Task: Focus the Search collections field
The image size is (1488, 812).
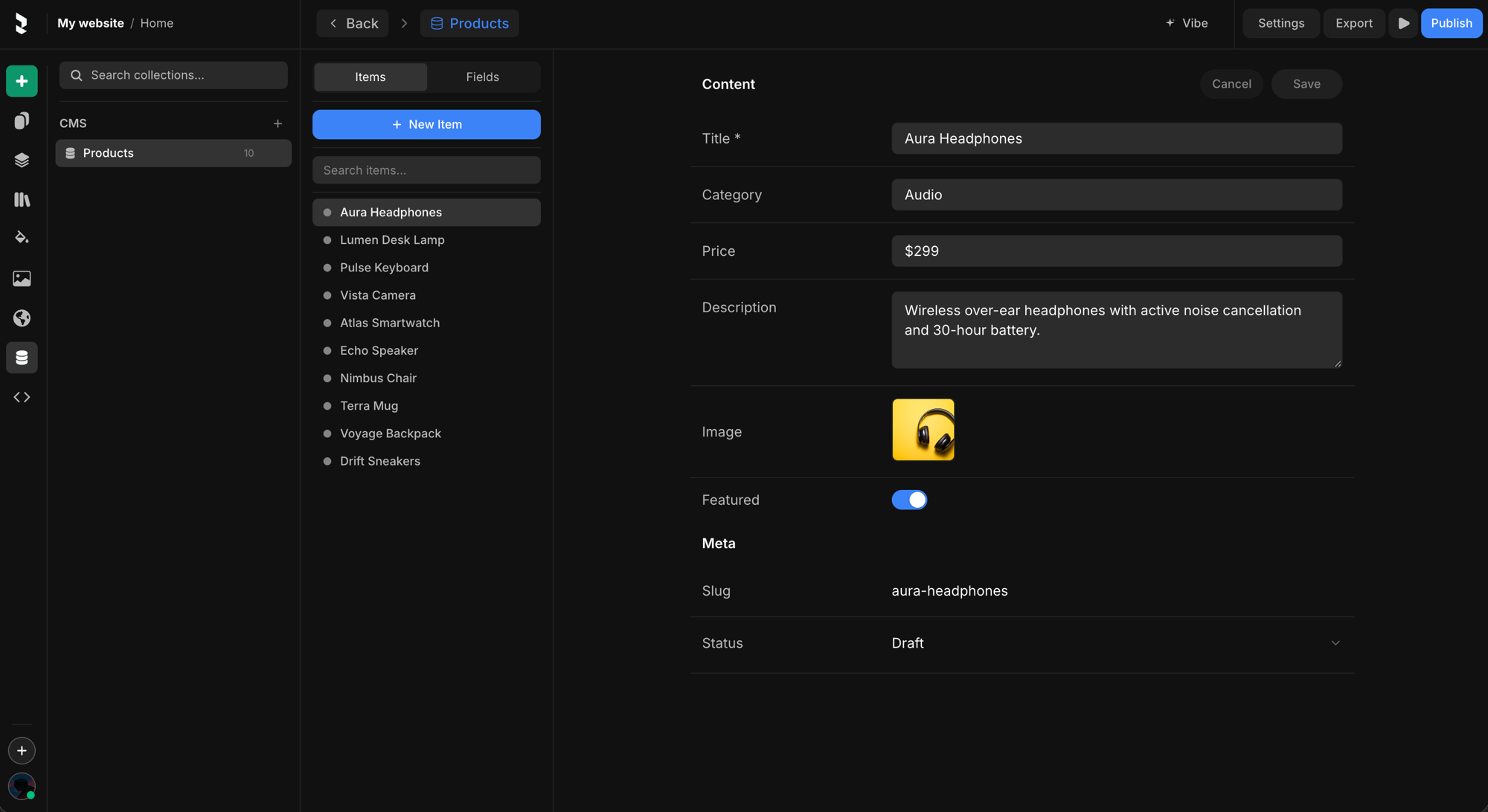Action: pos(173,75)
